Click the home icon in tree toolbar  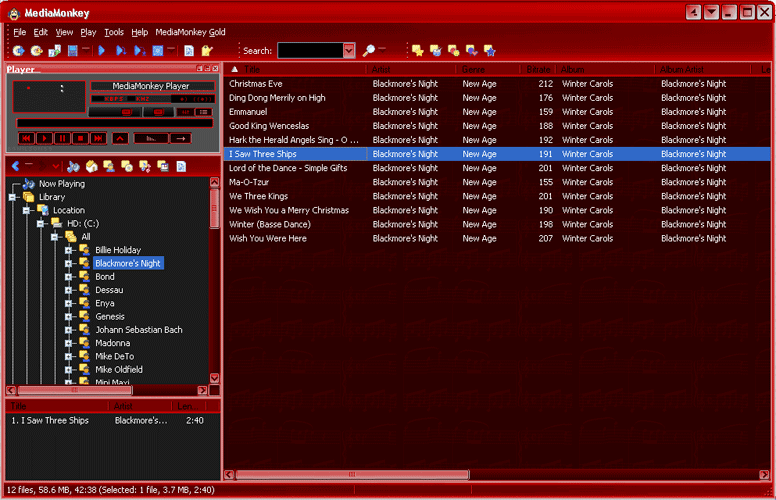(91, 166)
